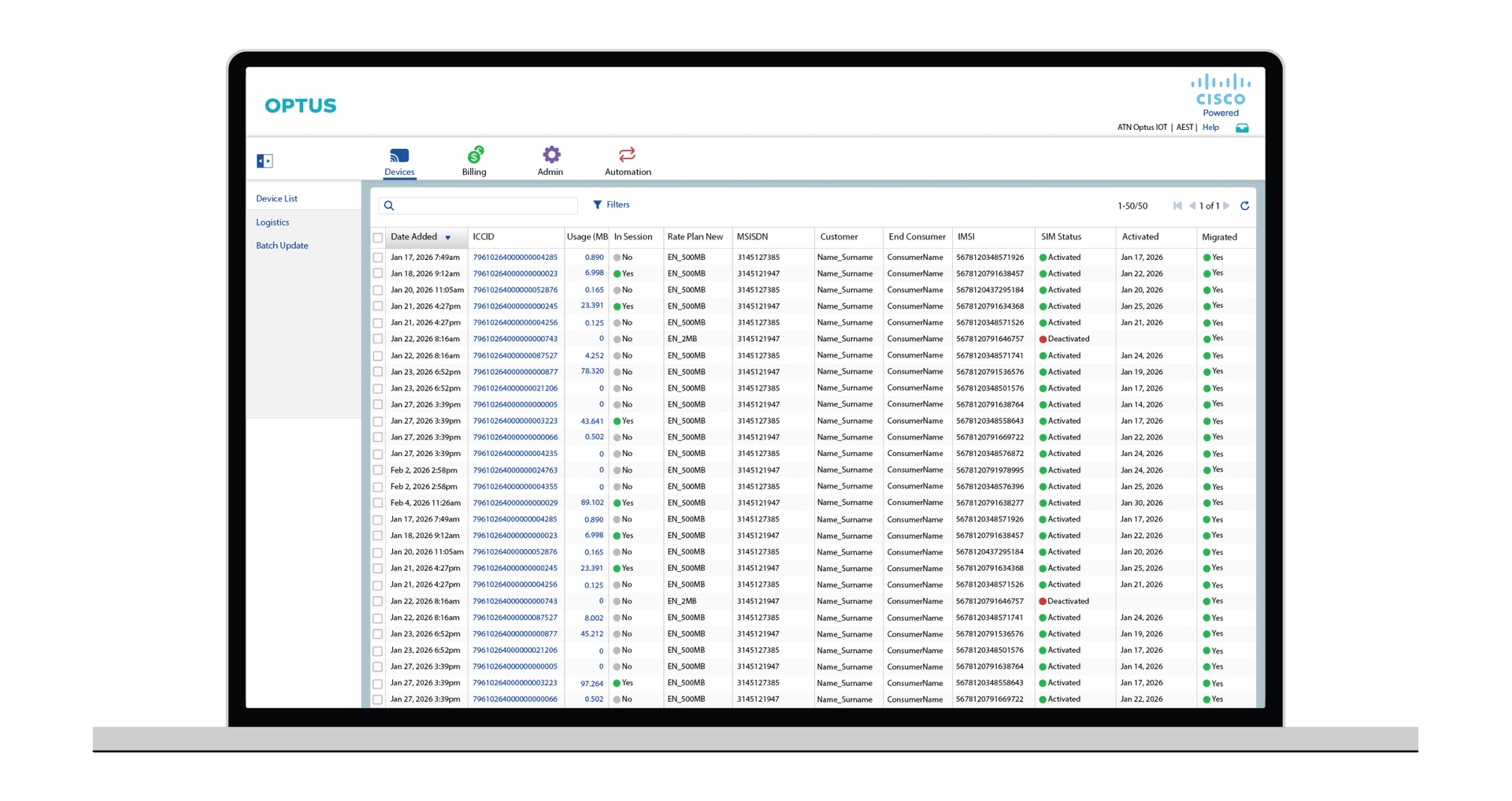Sort by the Activated column header
Viewport: 1512px width, 801px height.
pyautogui.click(x=1140, y=237)
